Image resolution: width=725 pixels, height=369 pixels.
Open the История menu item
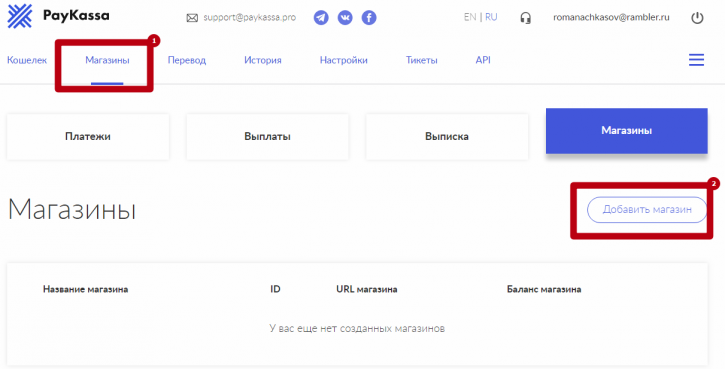(x=263, y=60)
